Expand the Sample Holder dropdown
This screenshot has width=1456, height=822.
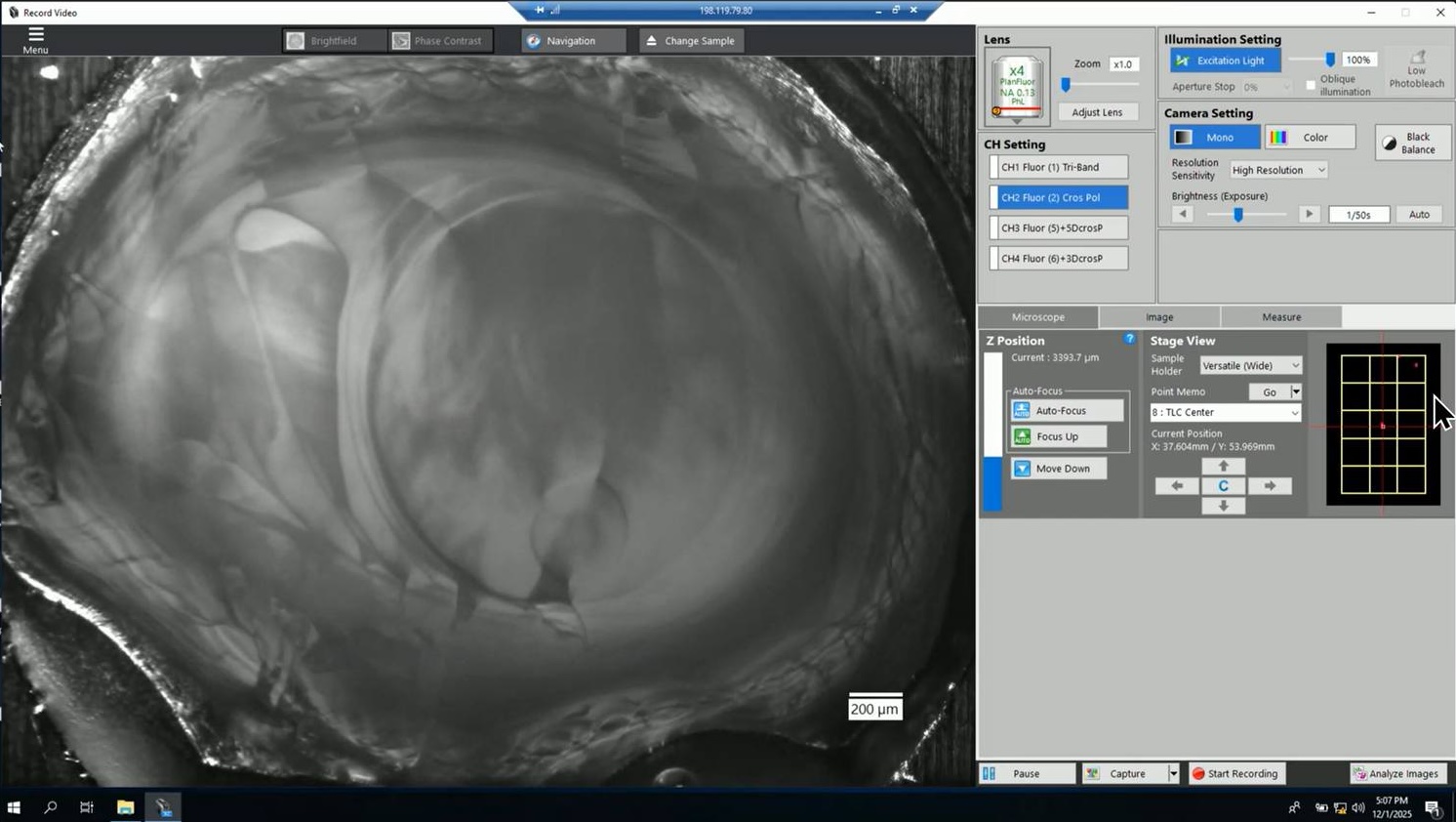click(x=1251, y=366)
